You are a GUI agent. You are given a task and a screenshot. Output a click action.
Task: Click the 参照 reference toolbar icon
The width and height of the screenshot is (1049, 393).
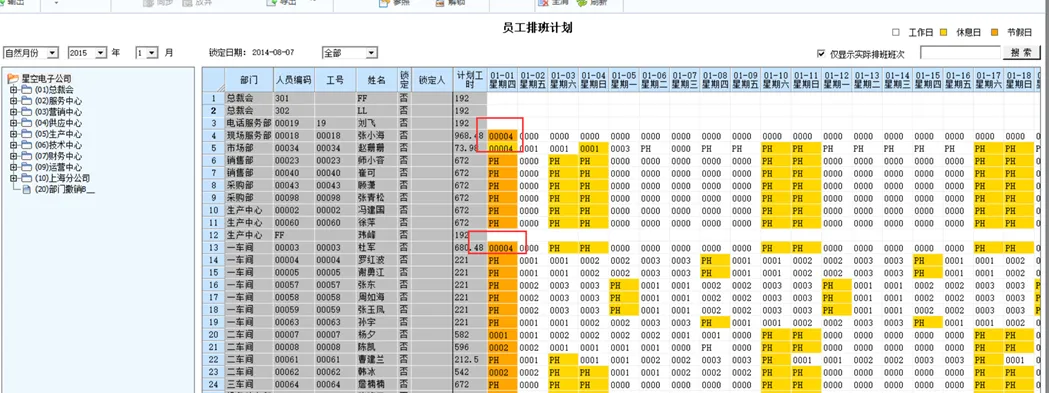click(383, 3)
